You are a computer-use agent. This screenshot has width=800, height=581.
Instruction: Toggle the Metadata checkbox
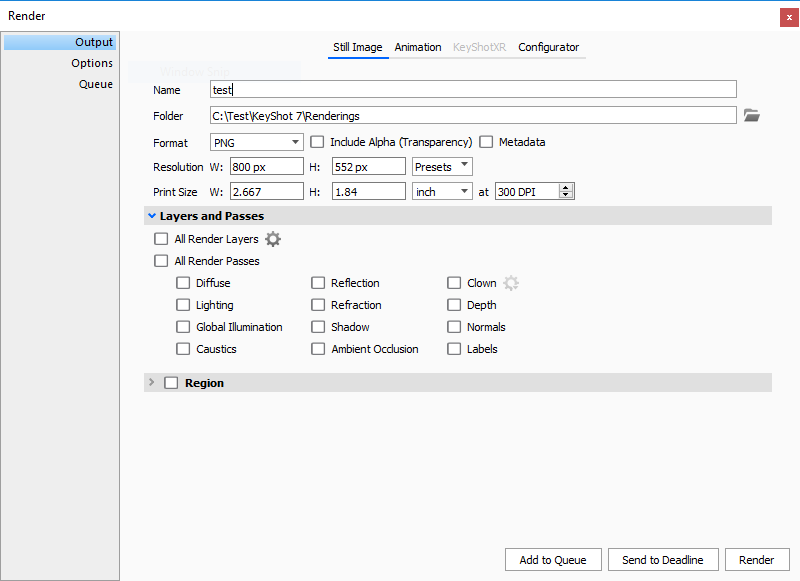click(486, 142)
